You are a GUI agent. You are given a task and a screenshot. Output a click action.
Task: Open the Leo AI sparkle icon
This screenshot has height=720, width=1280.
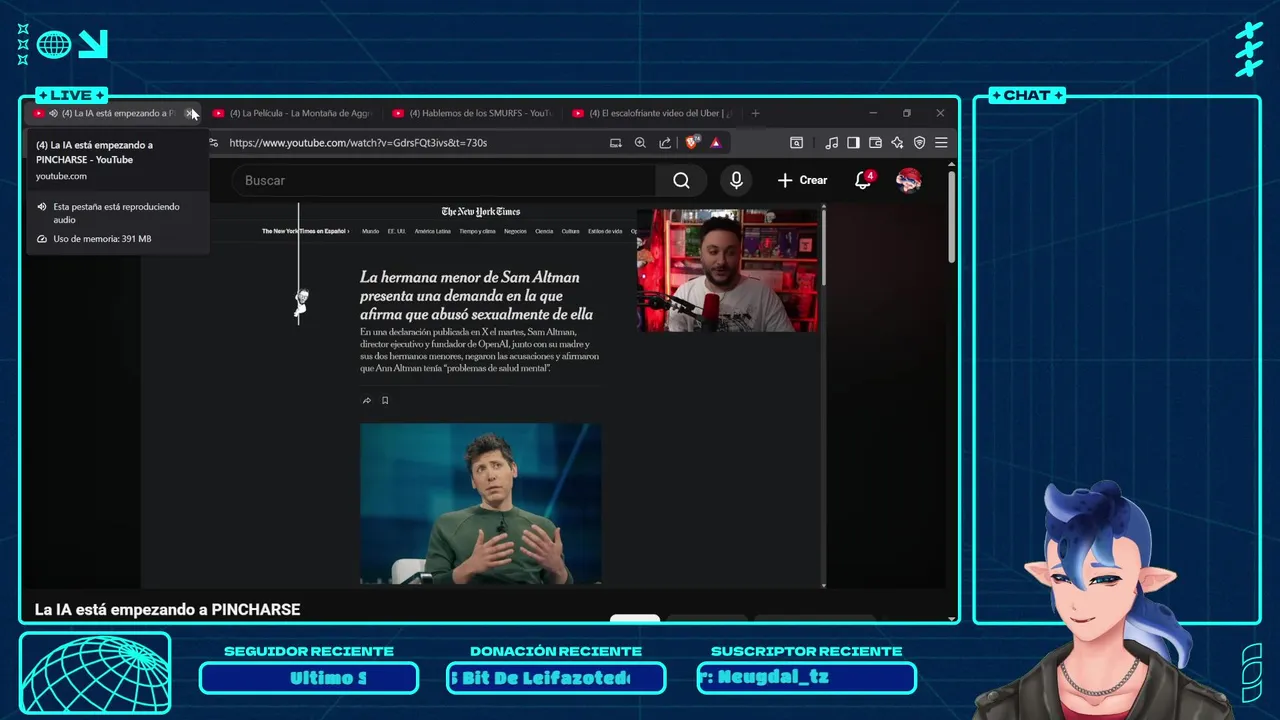click(897, 143)
